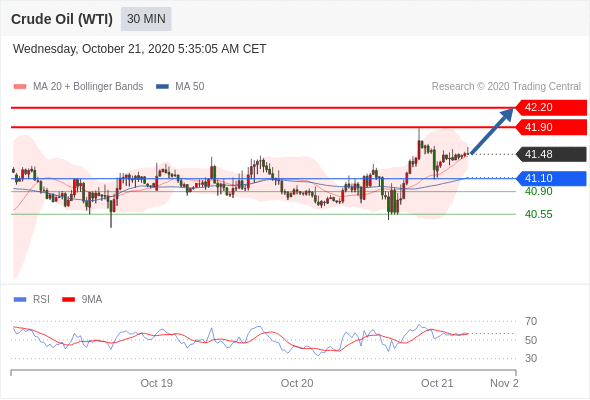
Task: Click the blue upward trend arrow
Action: (492, 131)
